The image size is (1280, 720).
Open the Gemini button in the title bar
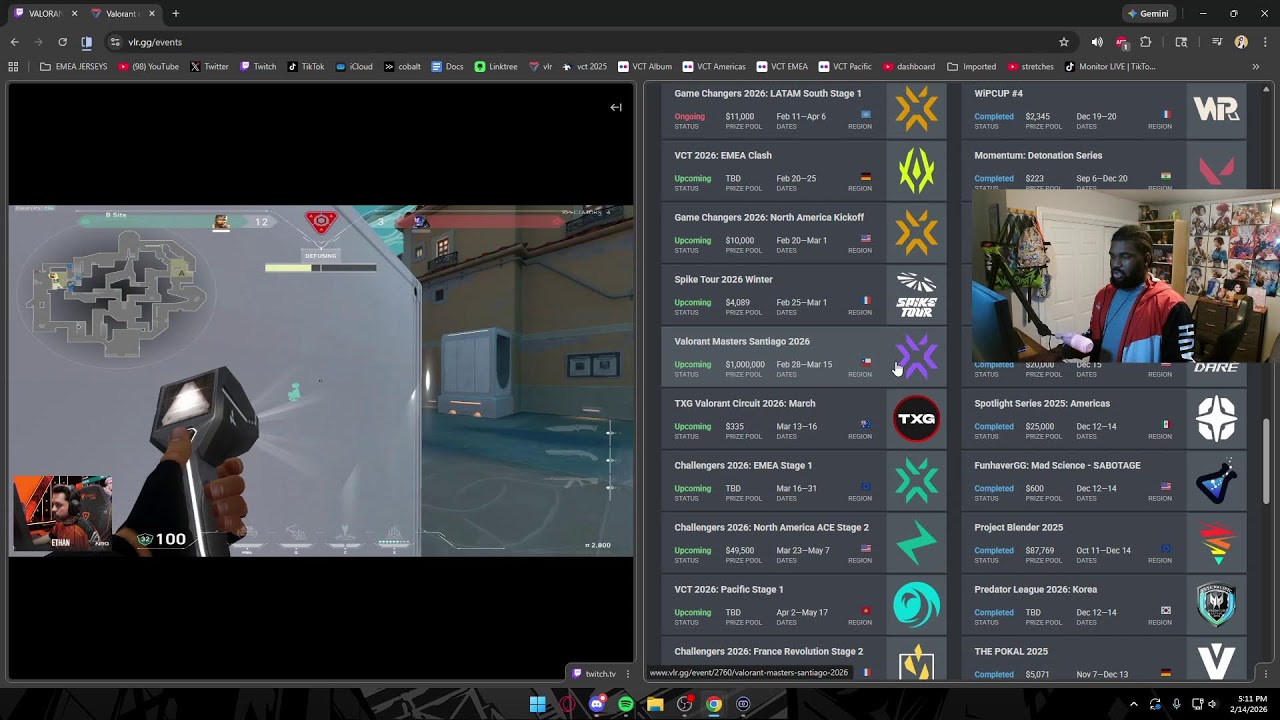1147,14
